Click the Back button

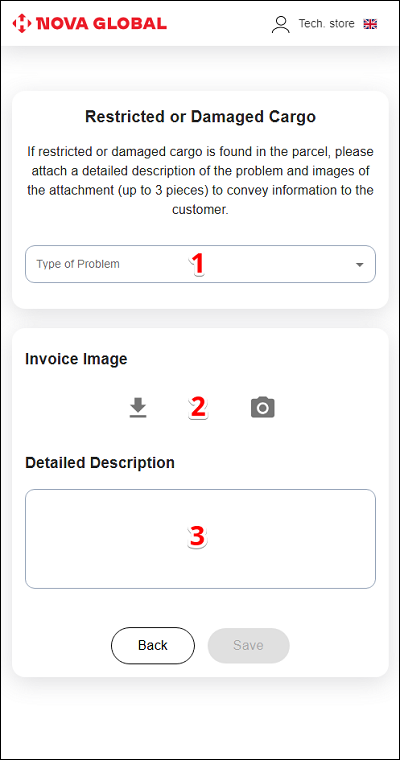[x=153, y=645]
